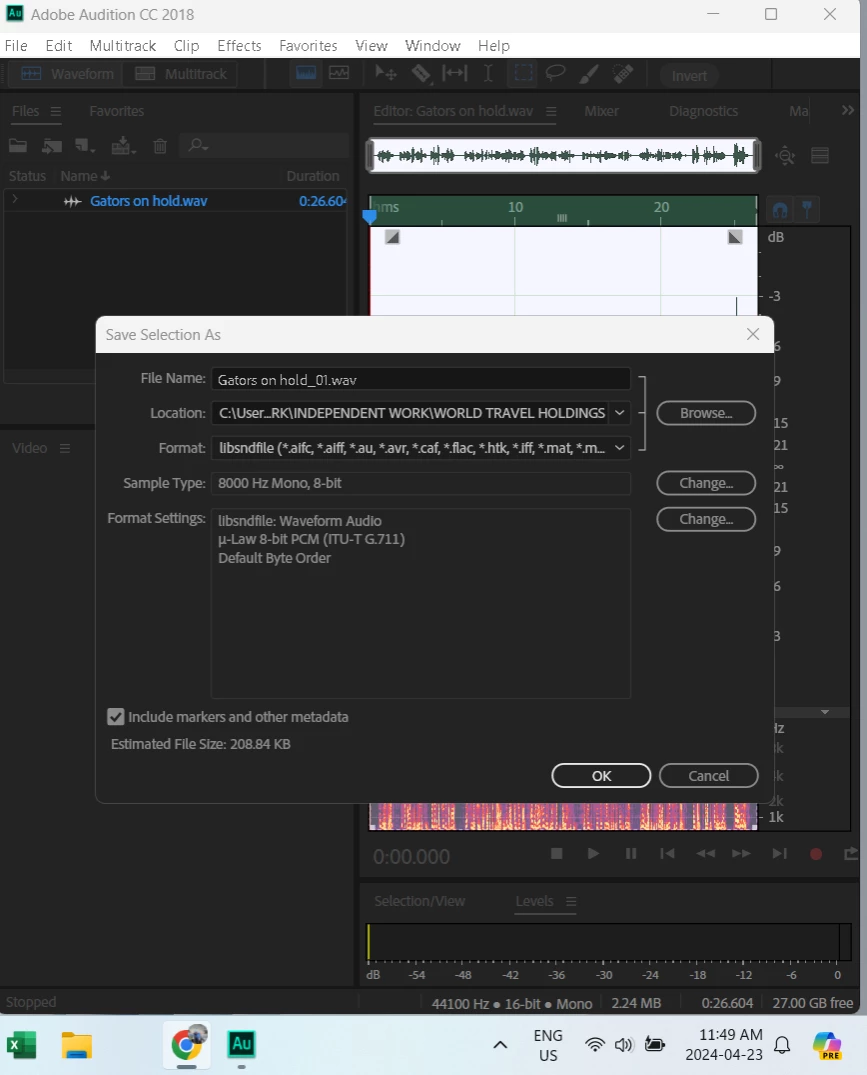Click Change button next to Format Settings
This screenshot has width=867, height=1075.
coord(706,519)
